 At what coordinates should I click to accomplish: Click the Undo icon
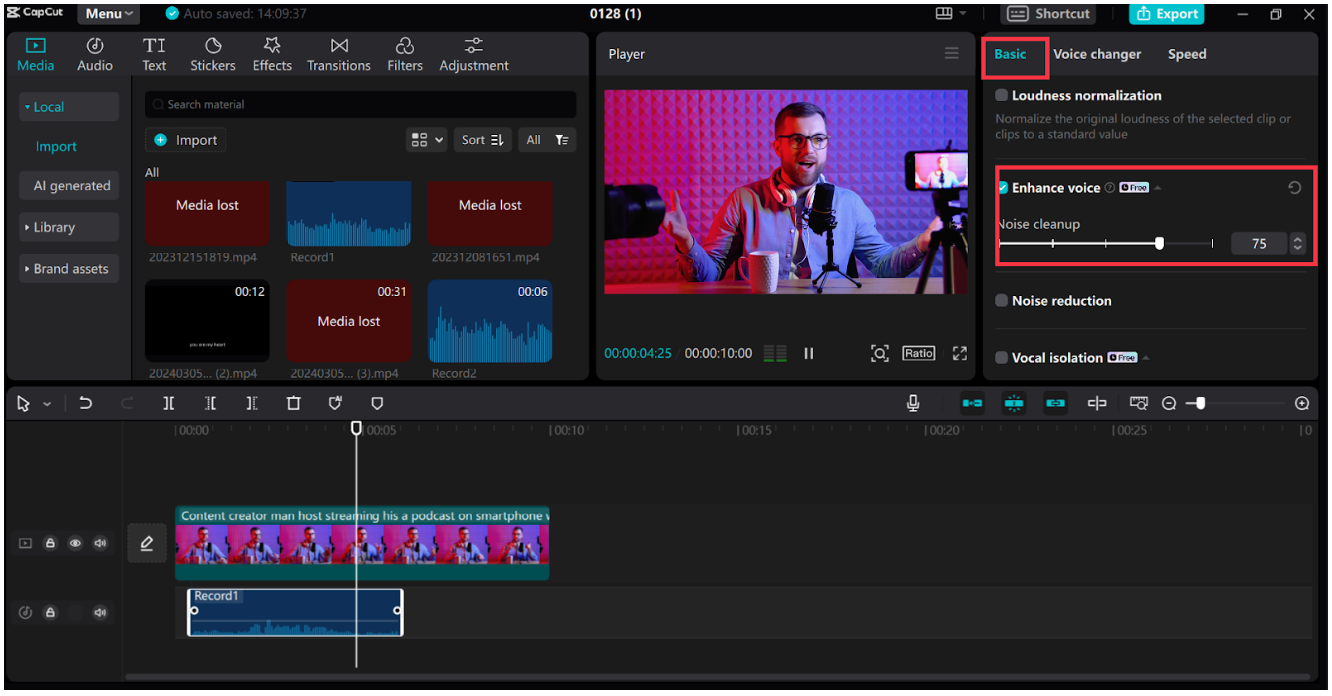click(85, 403)
